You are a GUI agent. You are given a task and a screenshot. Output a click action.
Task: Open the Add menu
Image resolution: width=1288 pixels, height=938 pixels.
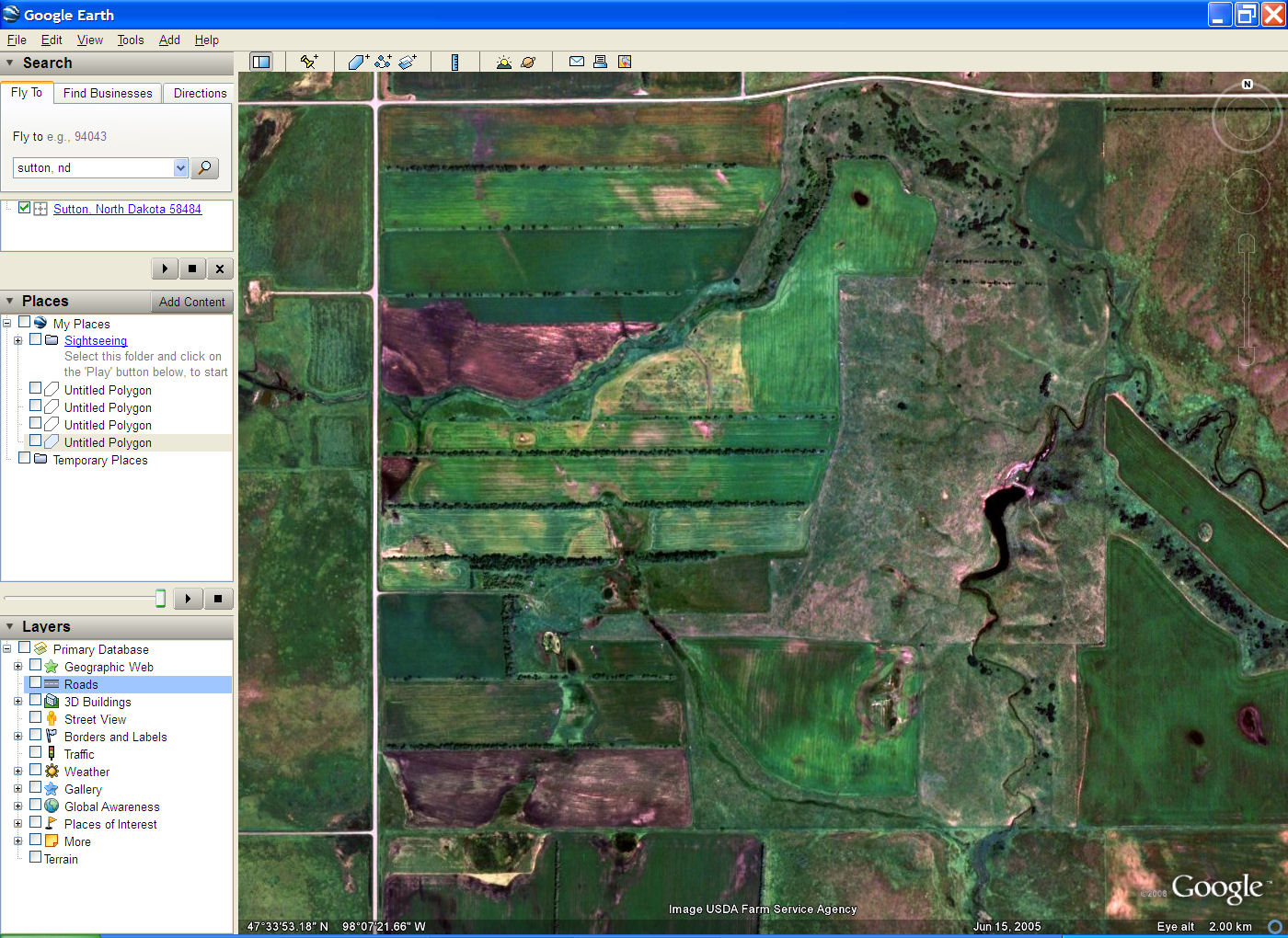click(x=169, y=40)
